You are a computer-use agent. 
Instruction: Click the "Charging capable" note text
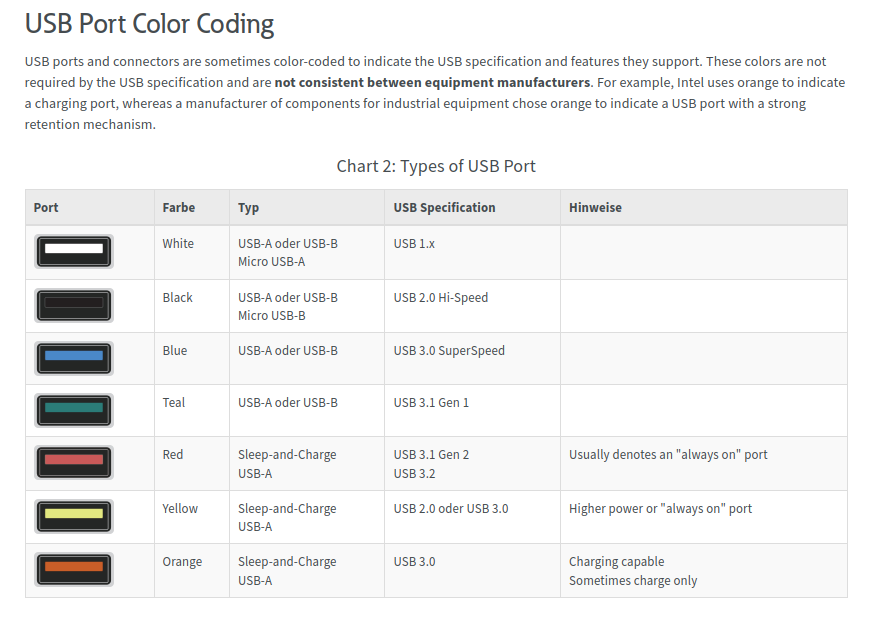pyautogui.click(x=616, y=562)
